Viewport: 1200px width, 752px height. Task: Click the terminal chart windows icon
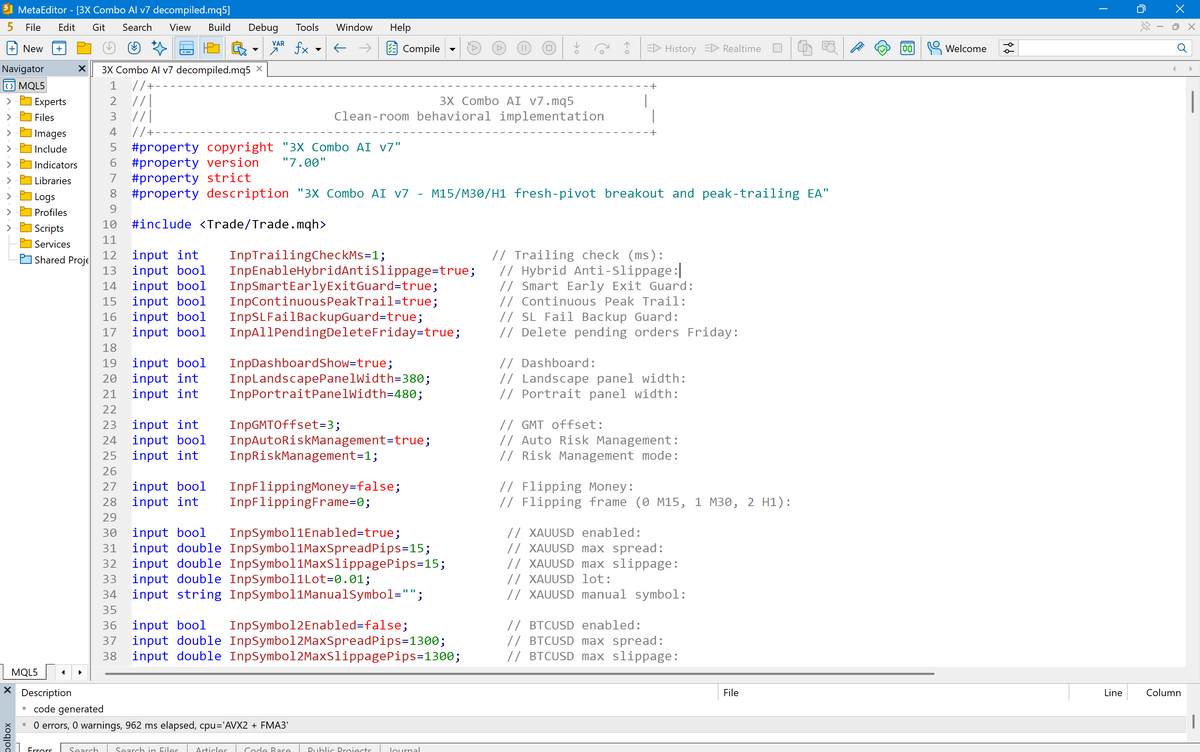[806, 48]
